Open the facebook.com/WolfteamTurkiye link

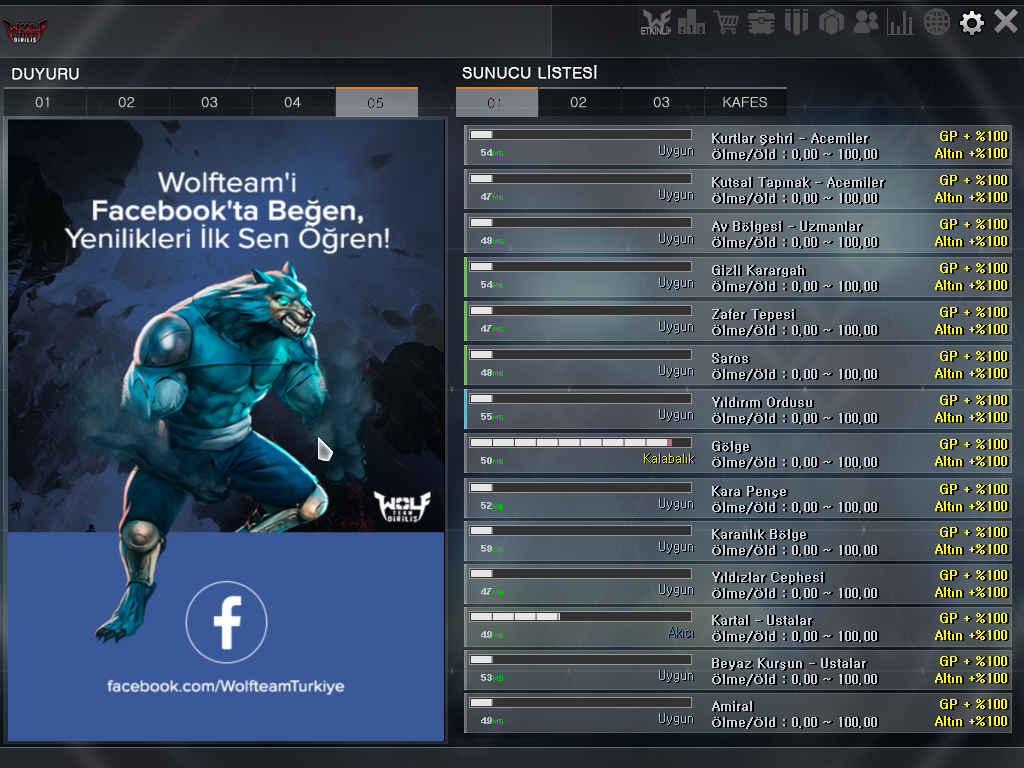click(226, 686)
